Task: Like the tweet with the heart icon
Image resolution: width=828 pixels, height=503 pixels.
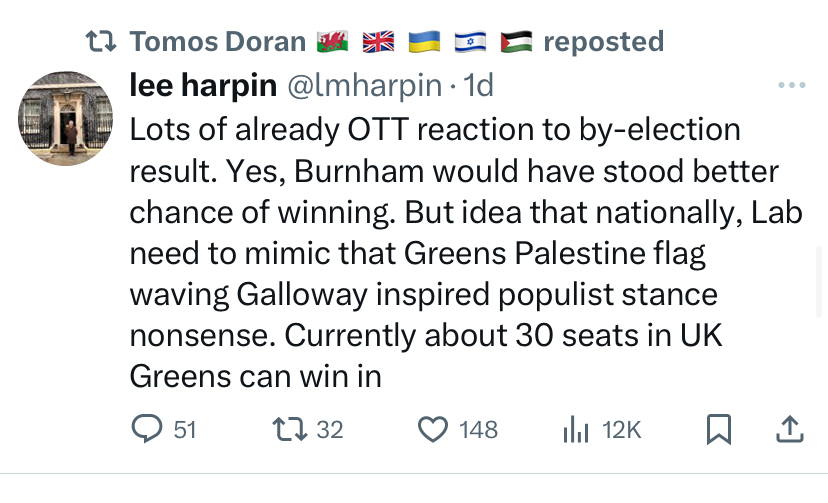Action: [x=433, y=429]
